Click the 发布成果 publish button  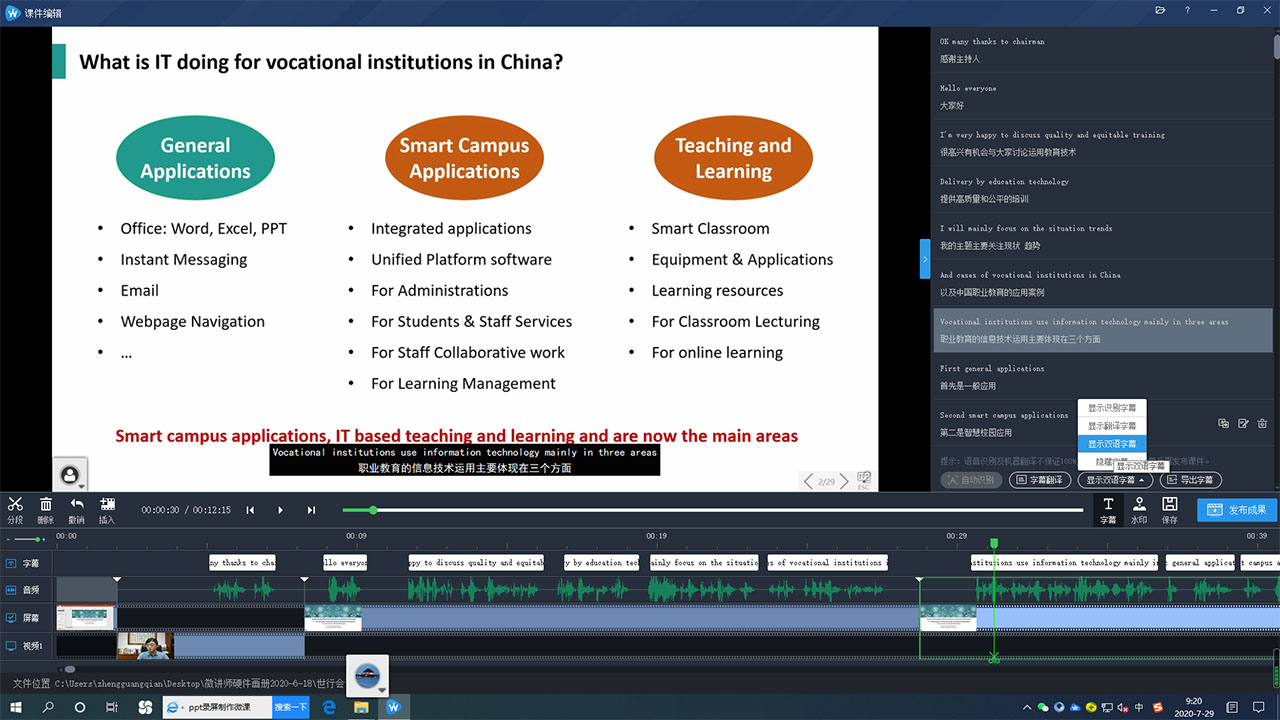coord(1237,510)
